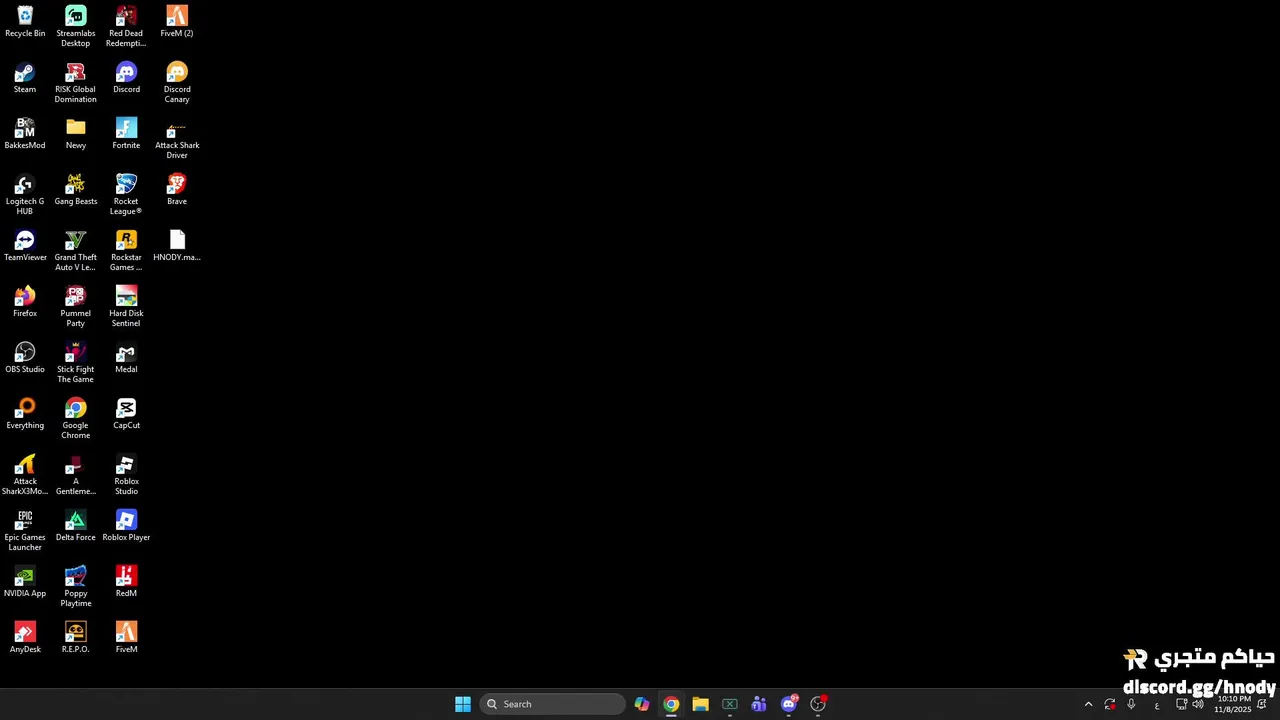This screenshot has width=1280, height=720.
Task: Click the AnyDesk desktop shortcut
Action: pyautogui.click(x=25, y=638)
